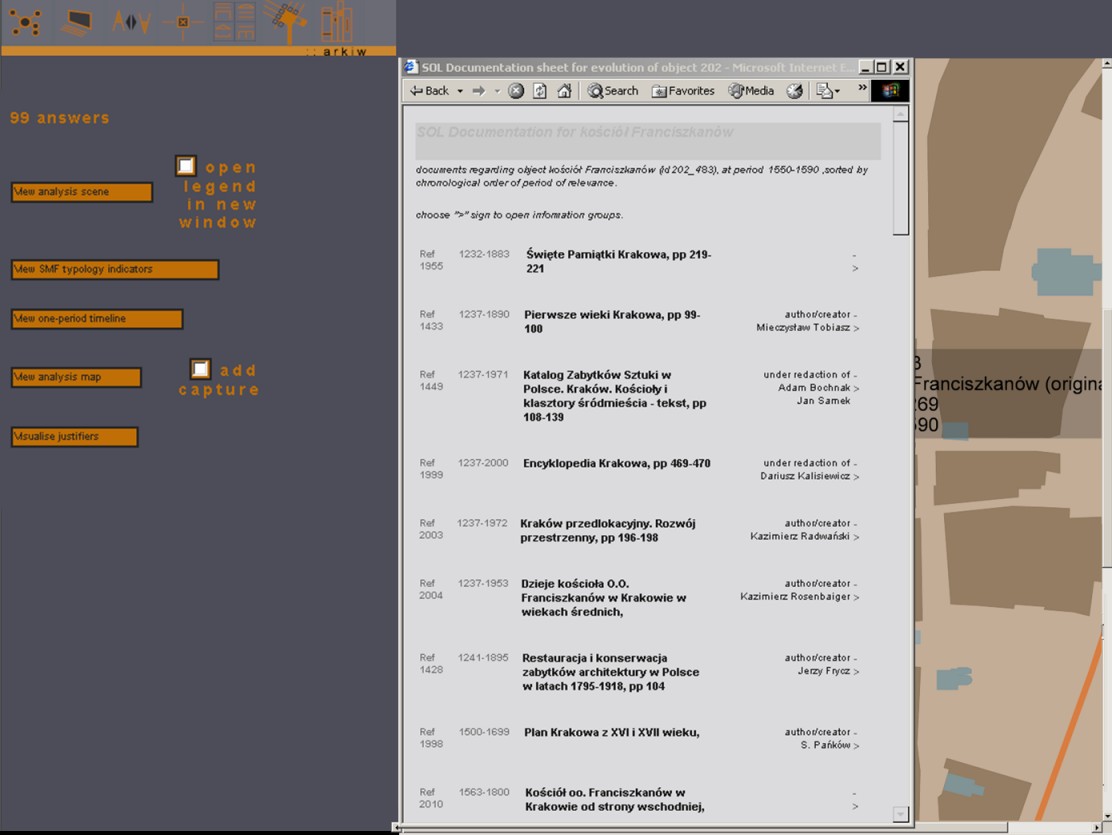Expand Kazimierz Radwański info group arrow
The image size is (1112, 835).
pos(856,537)
